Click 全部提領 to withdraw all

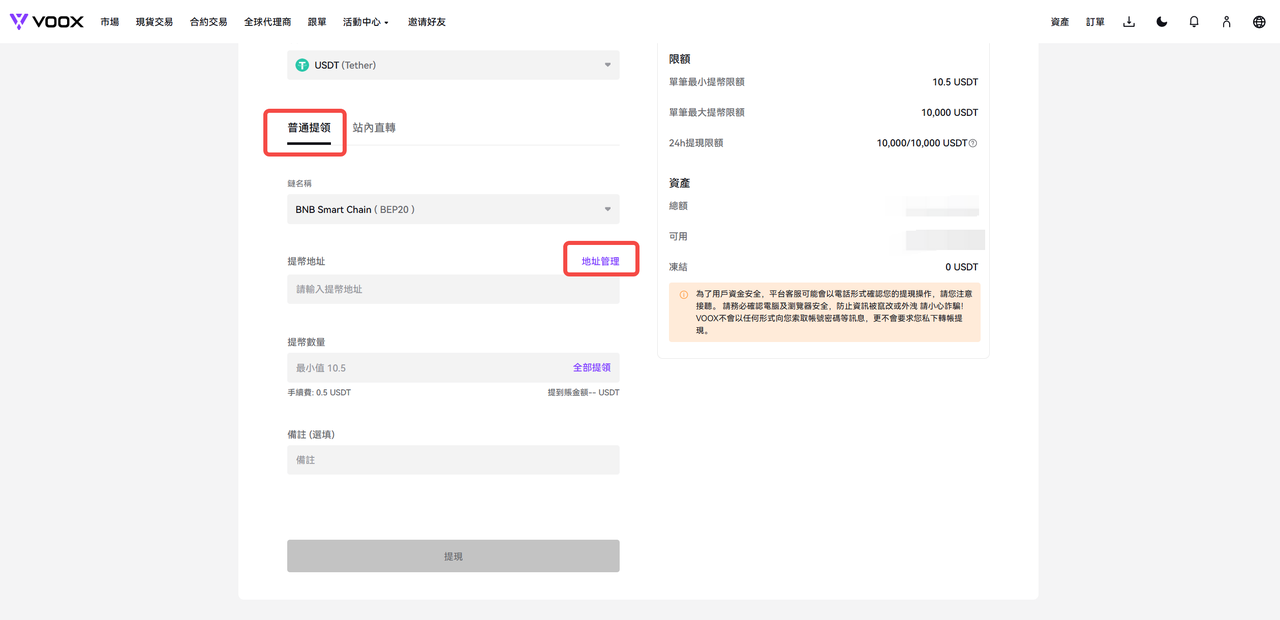click(592, 368)
